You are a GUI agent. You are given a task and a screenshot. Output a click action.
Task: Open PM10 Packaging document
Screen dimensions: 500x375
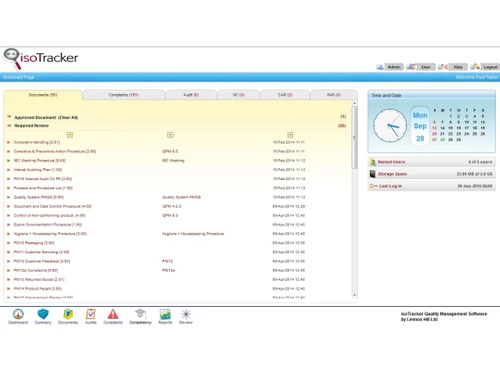coord(34,243)
